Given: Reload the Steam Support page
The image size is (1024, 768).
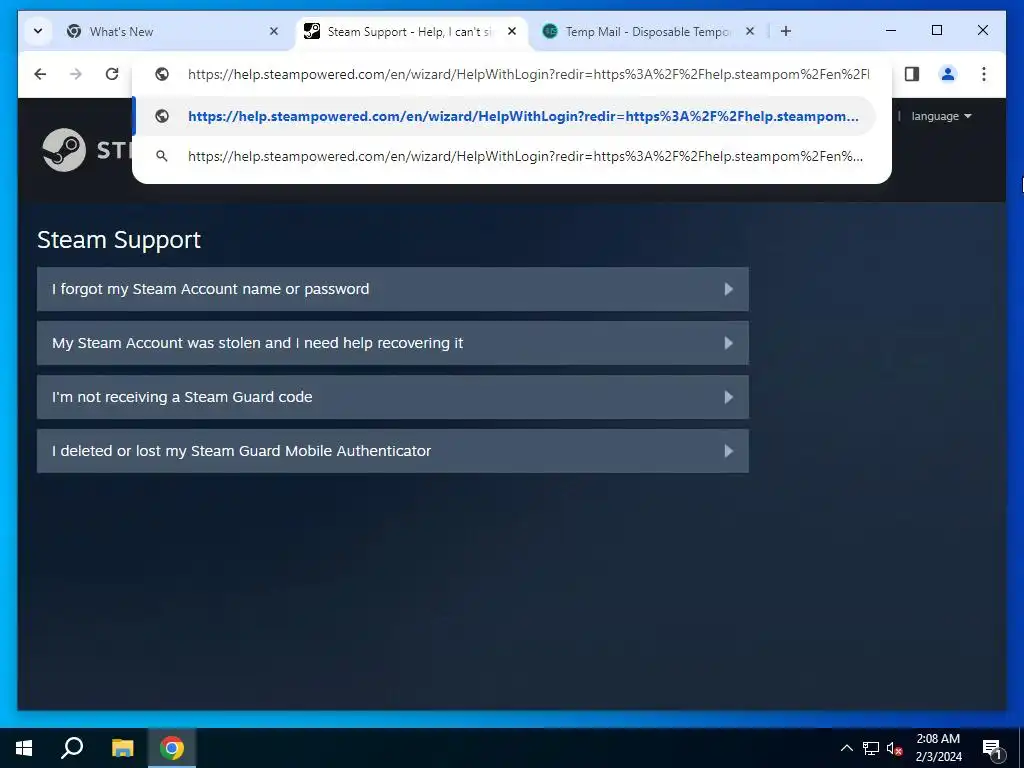Looking at the screenshot, I should pos(112,74).
